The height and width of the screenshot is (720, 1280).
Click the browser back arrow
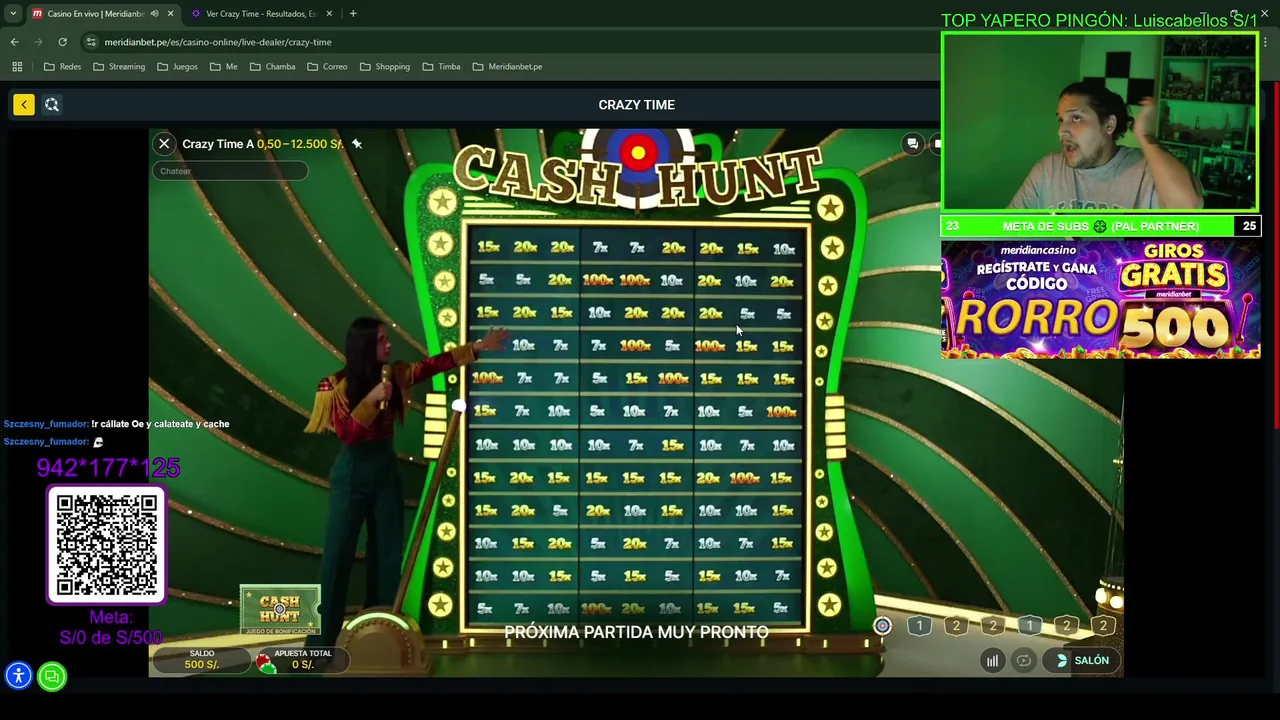click(14, 42)
